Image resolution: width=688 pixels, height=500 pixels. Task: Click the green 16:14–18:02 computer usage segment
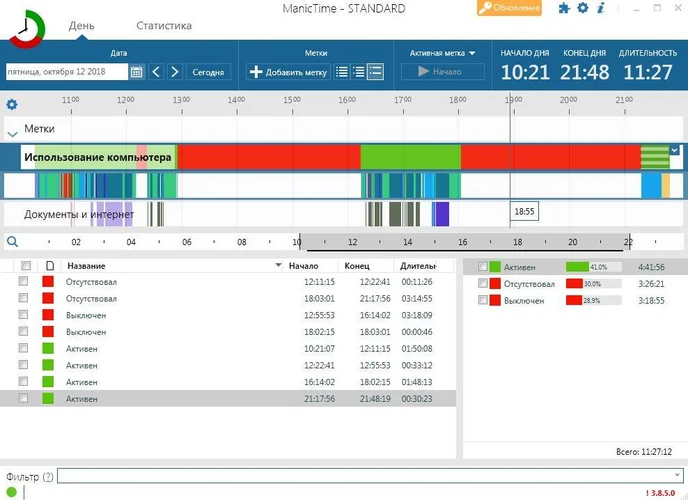410,157
